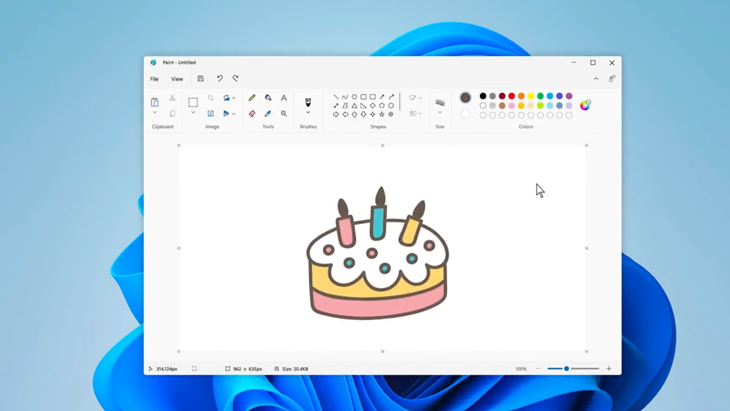The height and width of the screenshot is (411, 730).
Task: Click the share icon near window corner
Action: pyautogui.click(x=612, y=79)
